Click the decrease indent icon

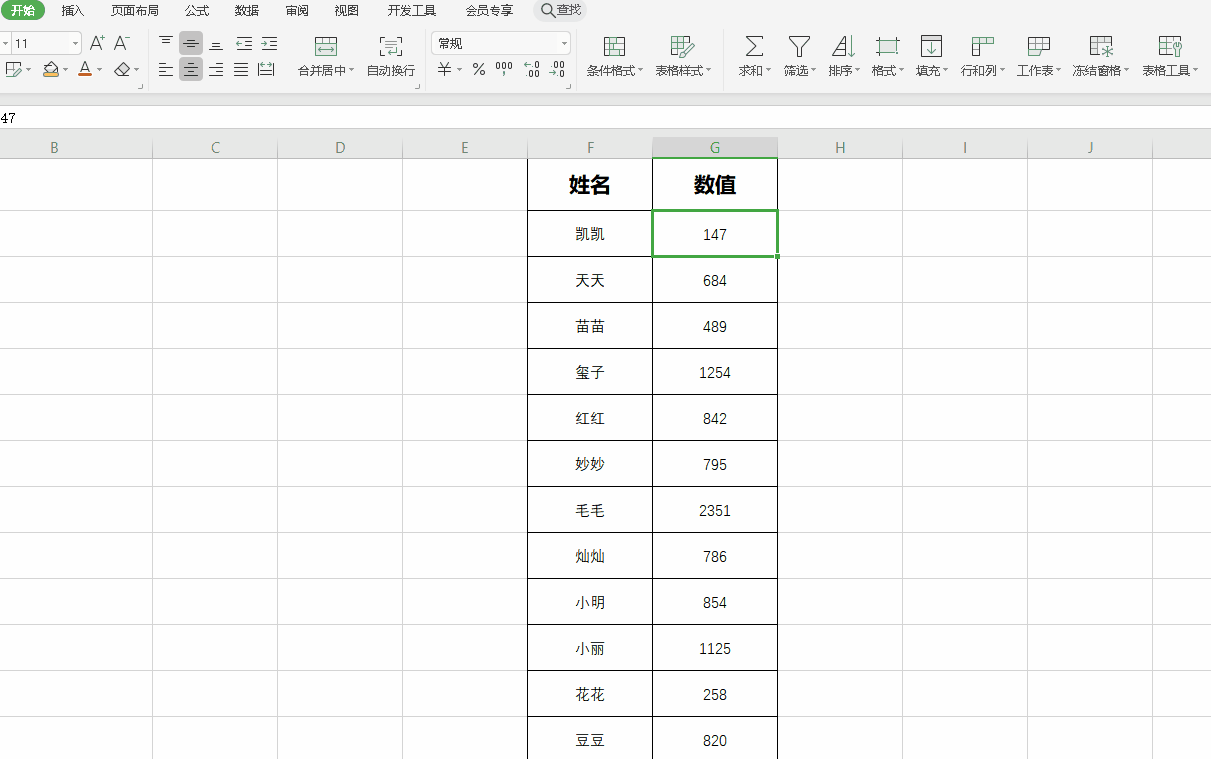coord(244,43)
